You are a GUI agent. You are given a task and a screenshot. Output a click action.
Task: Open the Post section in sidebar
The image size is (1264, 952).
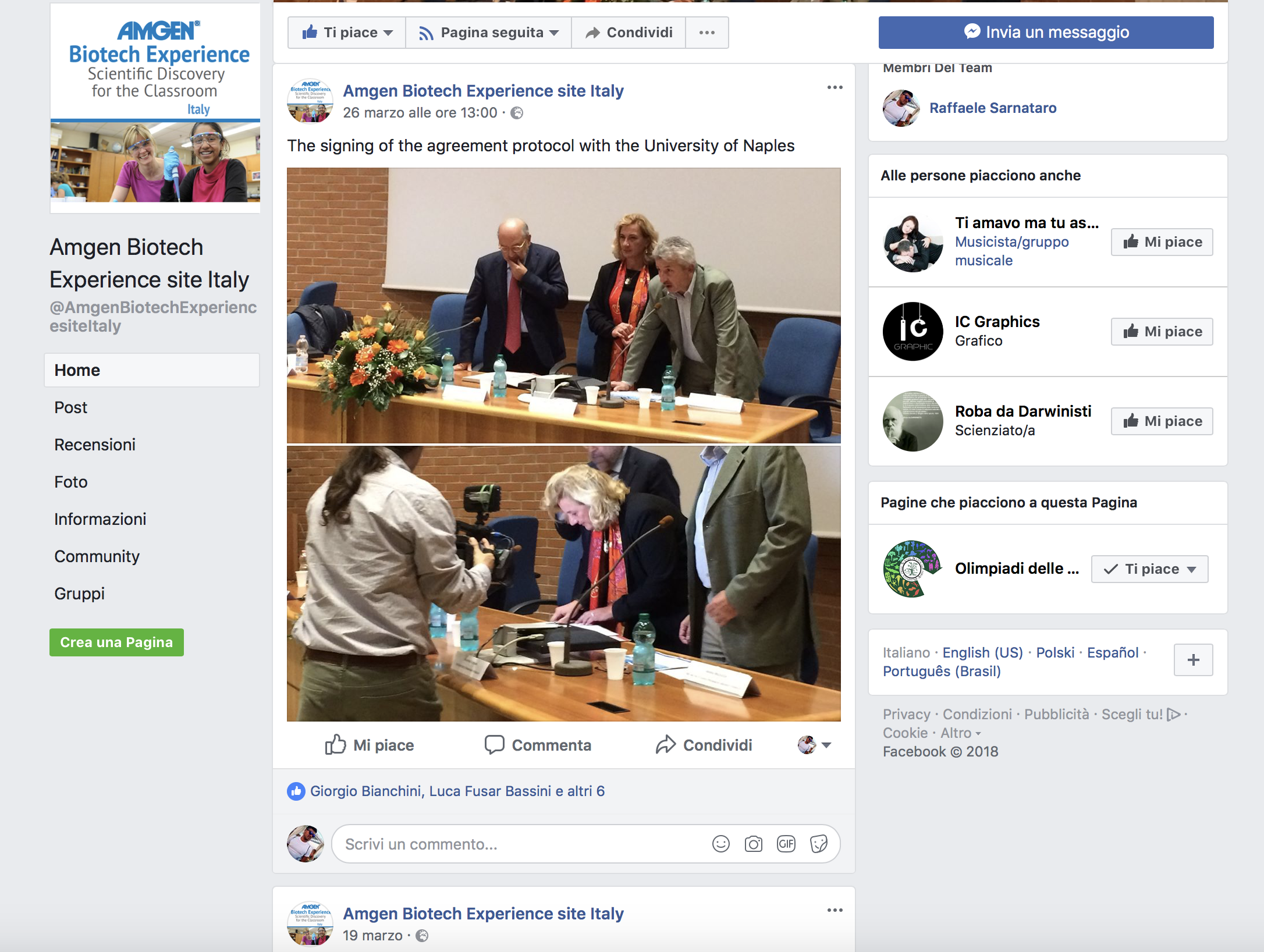click(x=70, y=407)
